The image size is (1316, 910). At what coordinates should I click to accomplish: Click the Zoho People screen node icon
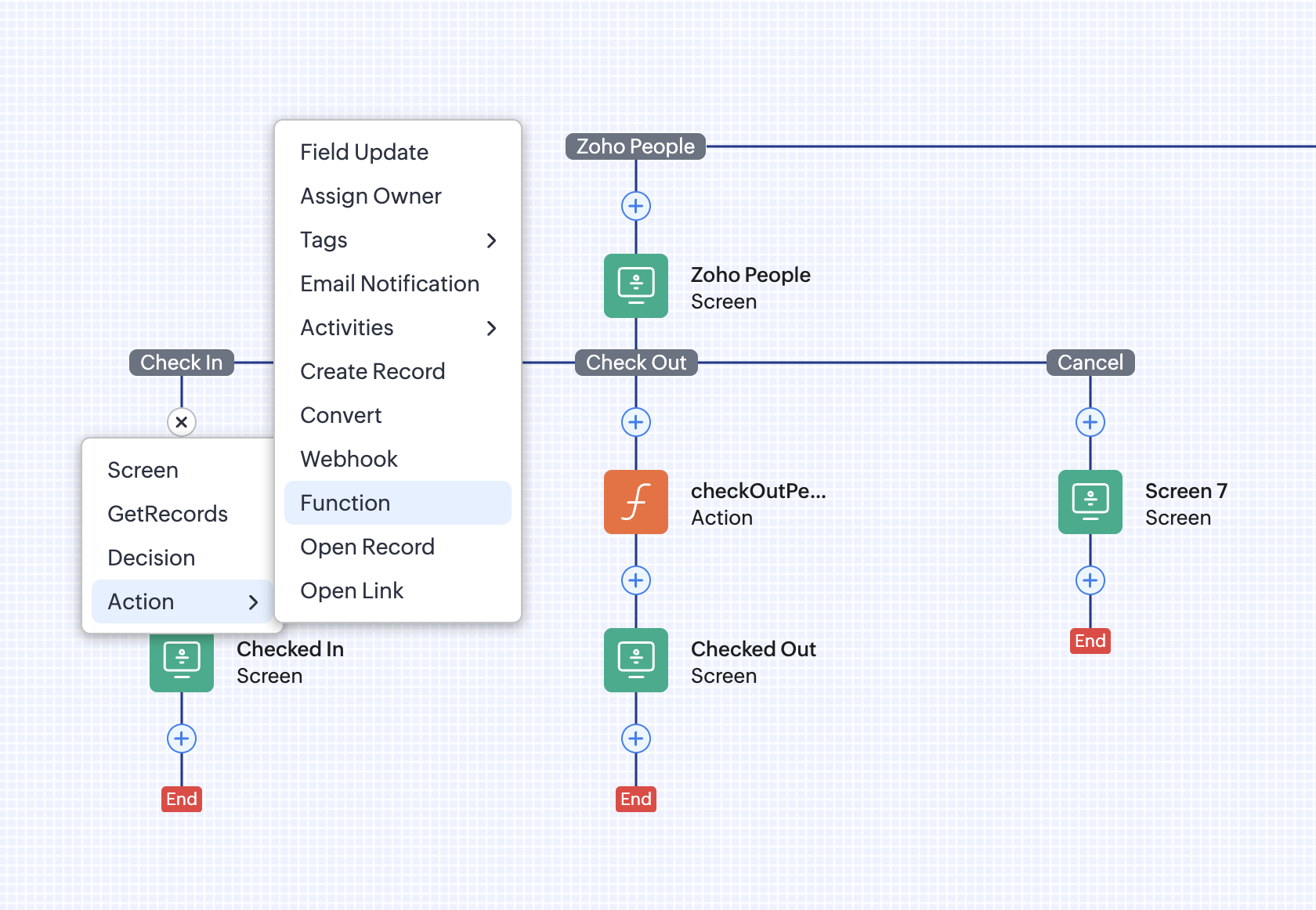tap(636, 286)
